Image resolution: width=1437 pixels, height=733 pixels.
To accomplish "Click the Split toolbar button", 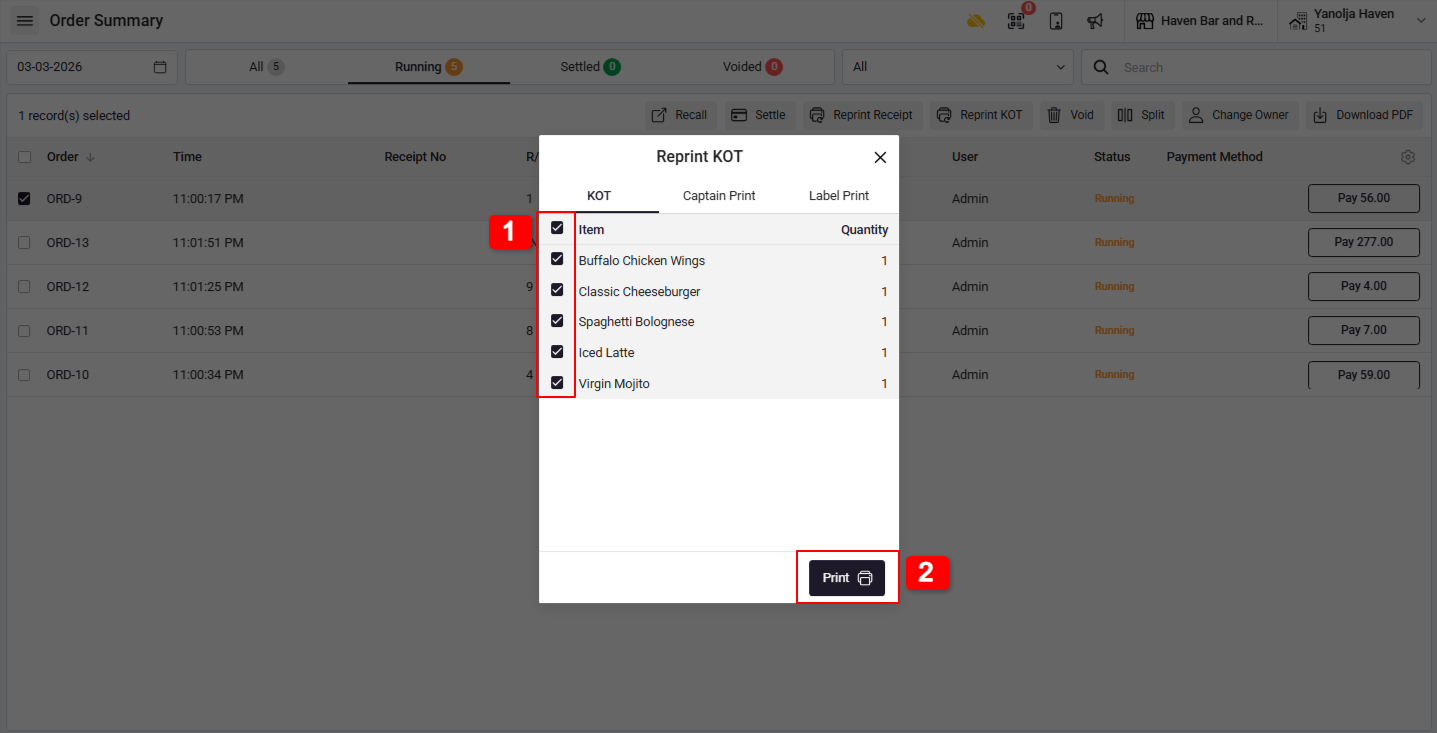I will (1142, 115).
